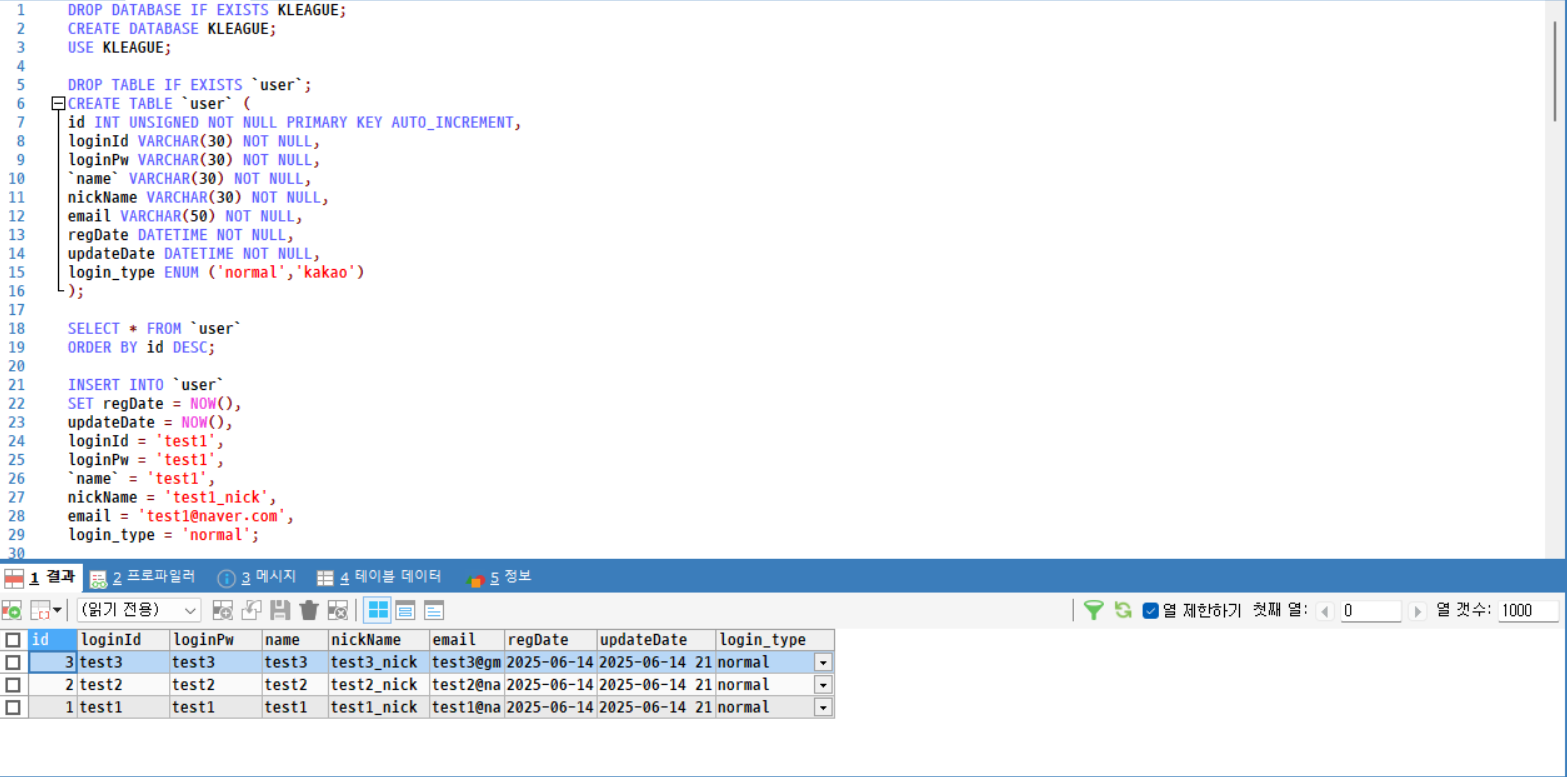Click the id column header
This screenshot has width=1567, height=777.
(x=53, y=640)
